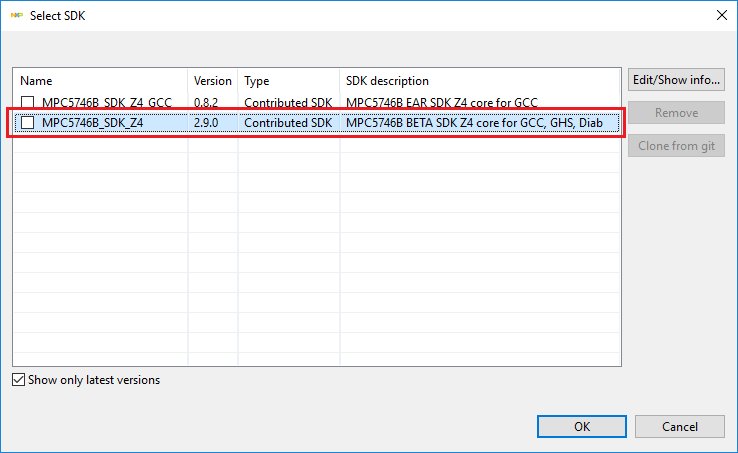This screenshot has width=738, height=453.
Task: Click the Edit/Show info button
Action: tap(676, 80)
